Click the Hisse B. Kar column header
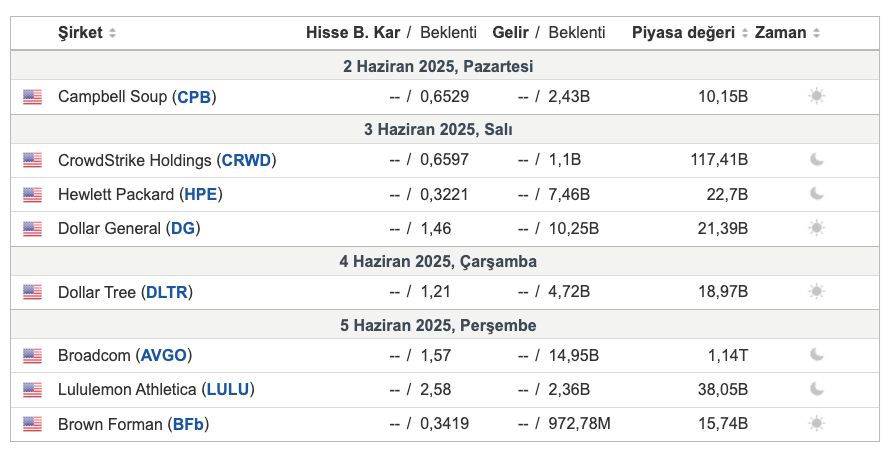 353,33
